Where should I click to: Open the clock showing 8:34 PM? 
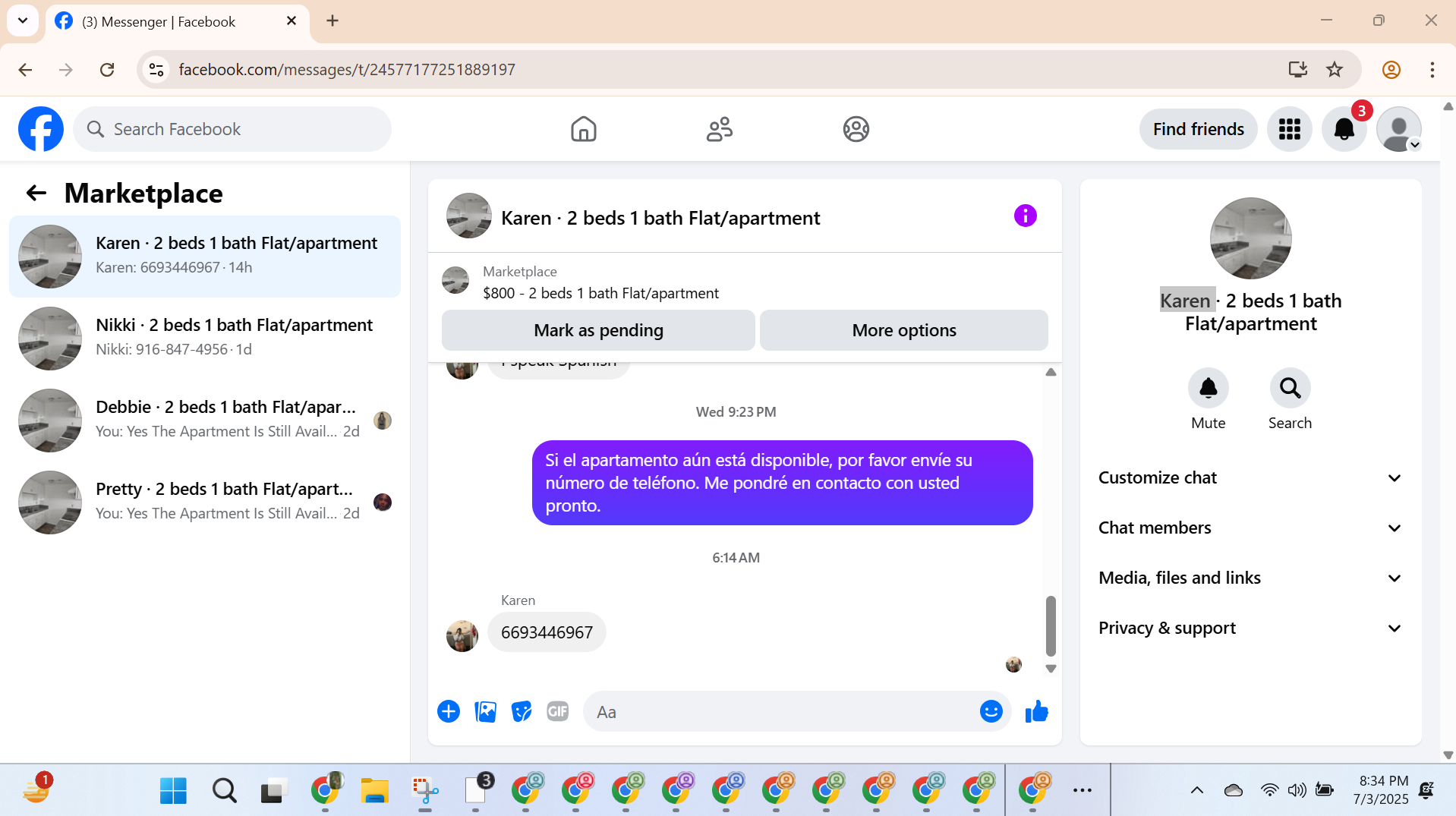point(1380,790)
